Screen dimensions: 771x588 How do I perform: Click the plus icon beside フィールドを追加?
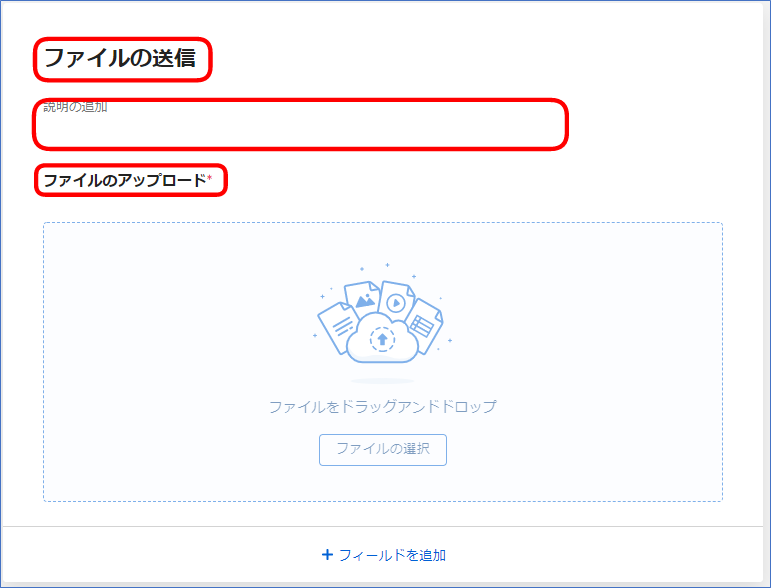point(327,555)
